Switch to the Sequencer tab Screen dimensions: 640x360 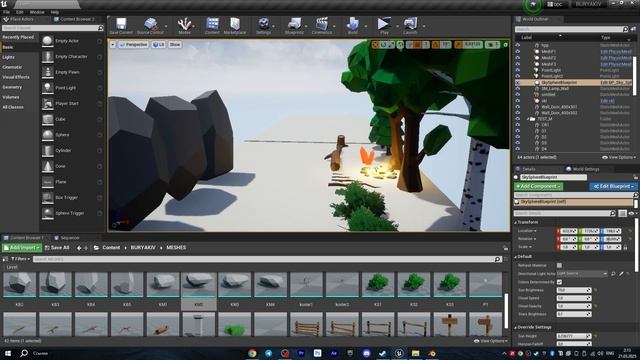click(67, 238)
